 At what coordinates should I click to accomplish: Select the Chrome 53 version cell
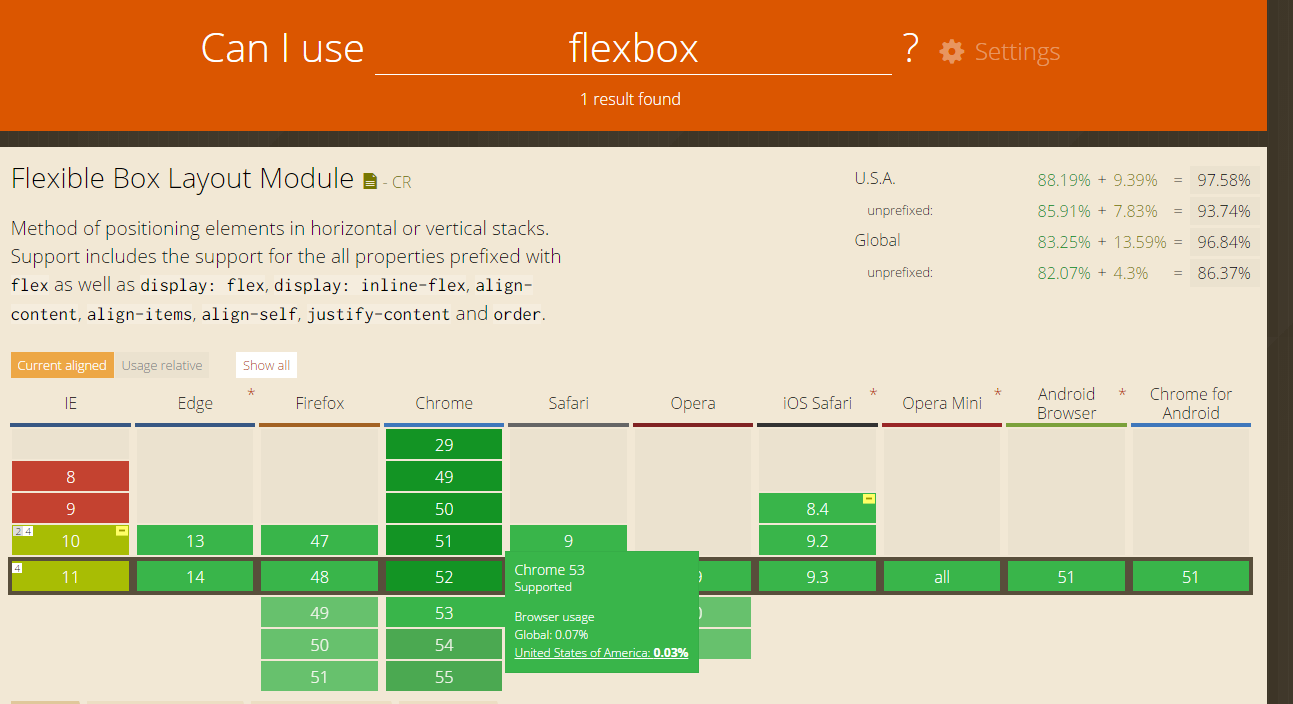[x=444, y=613]
